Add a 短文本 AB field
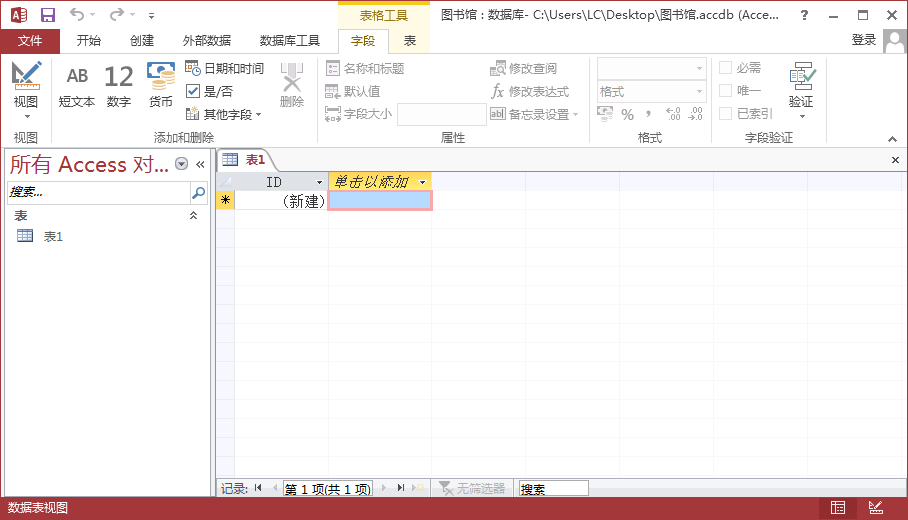908x520 pixels. click(76, 86)
